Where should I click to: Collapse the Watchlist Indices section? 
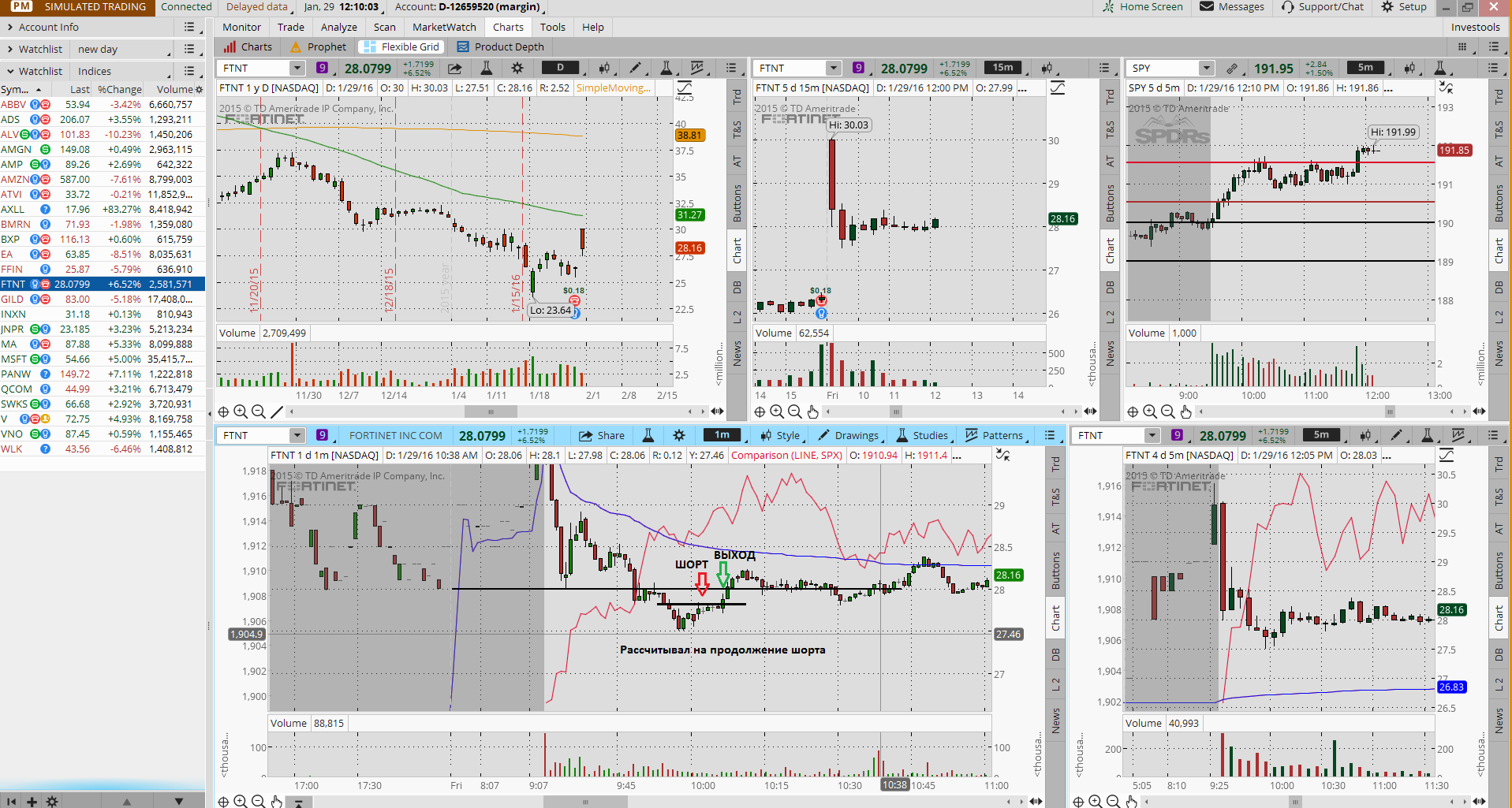[9, 71]
